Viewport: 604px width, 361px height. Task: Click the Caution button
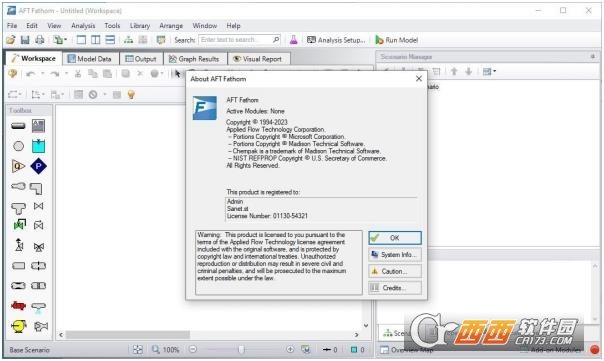(x=394, y=271)
